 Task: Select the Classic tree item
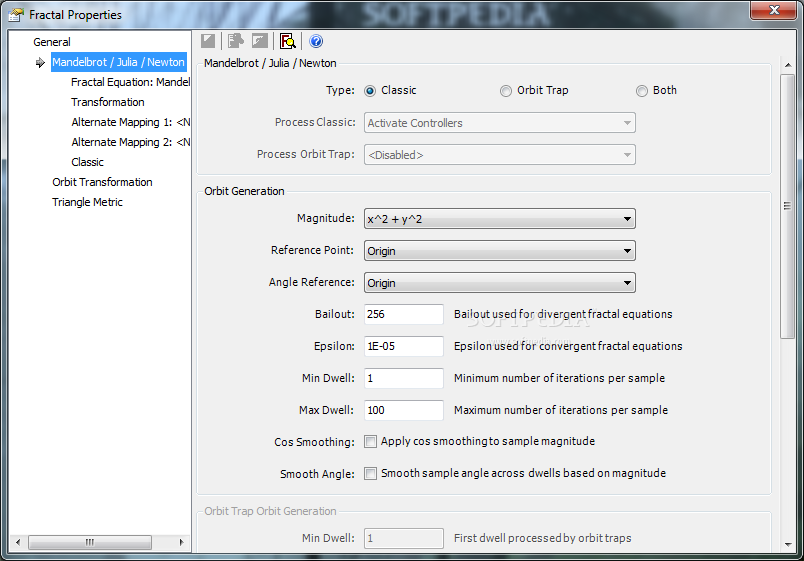tap(87, 162)
